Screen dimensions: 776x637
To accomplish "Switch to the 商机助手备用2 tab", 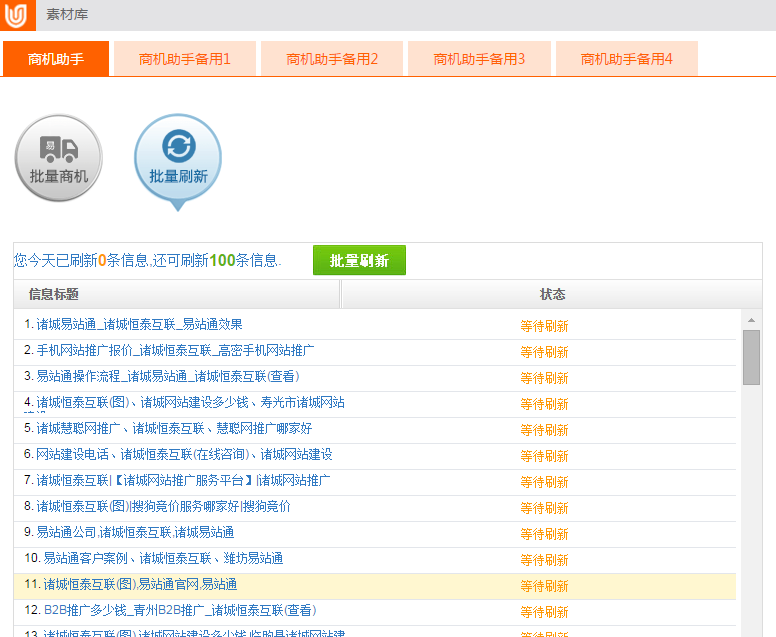I will tap(332, 59).
